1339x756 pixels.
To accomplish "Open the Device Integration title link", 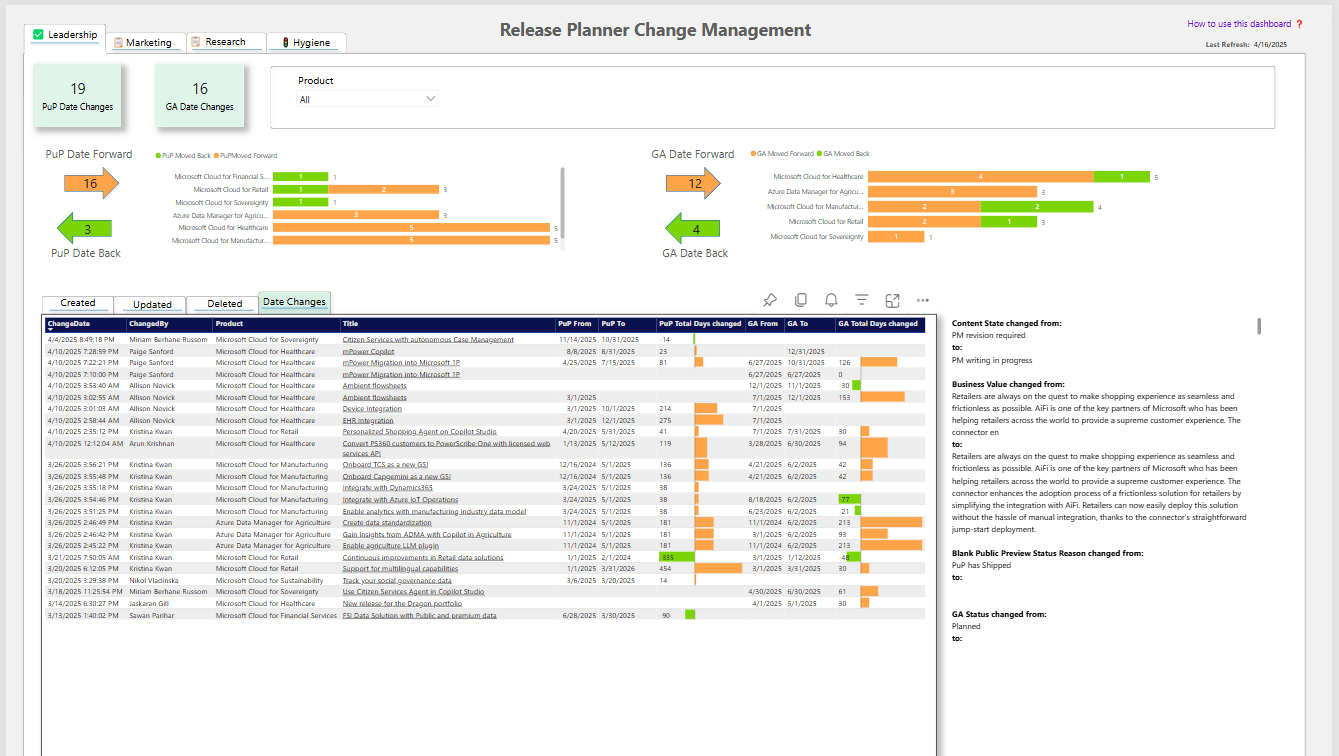I will pyautogui.click(x=372, y=408).
